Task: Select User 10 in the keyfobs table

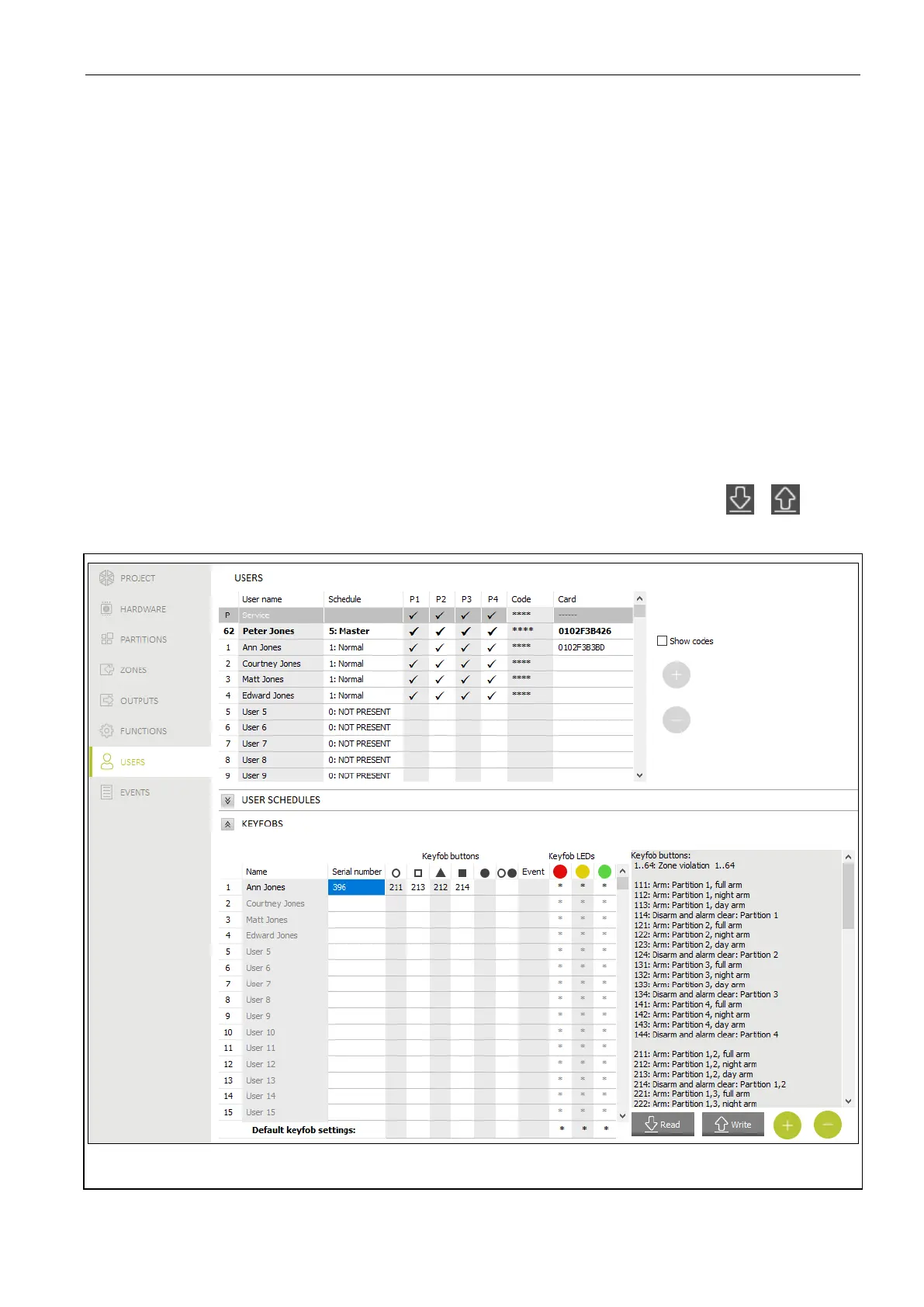Action: pos(261,1032)
